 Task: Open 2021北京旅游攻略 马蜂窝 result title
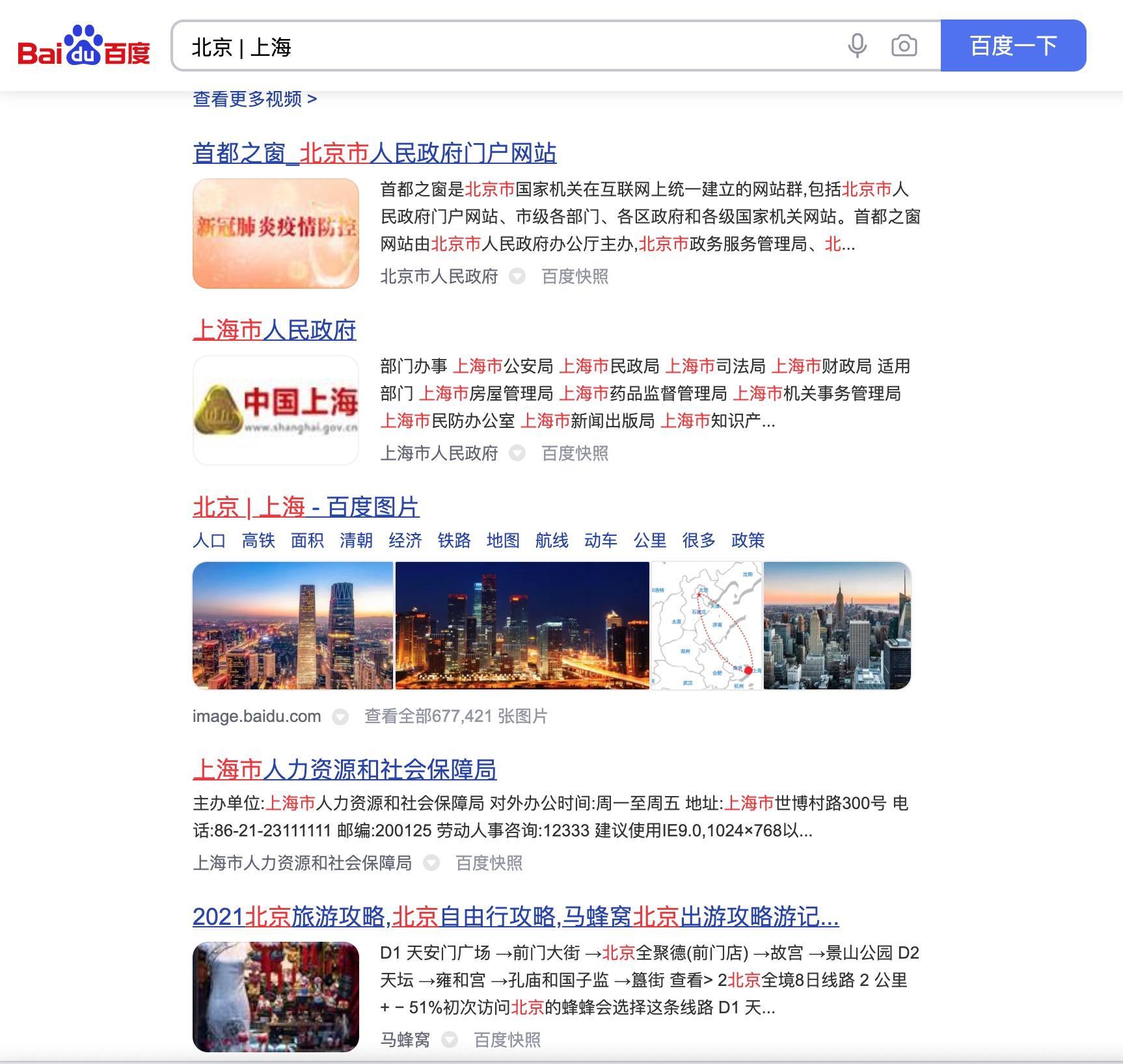point(516,917)
